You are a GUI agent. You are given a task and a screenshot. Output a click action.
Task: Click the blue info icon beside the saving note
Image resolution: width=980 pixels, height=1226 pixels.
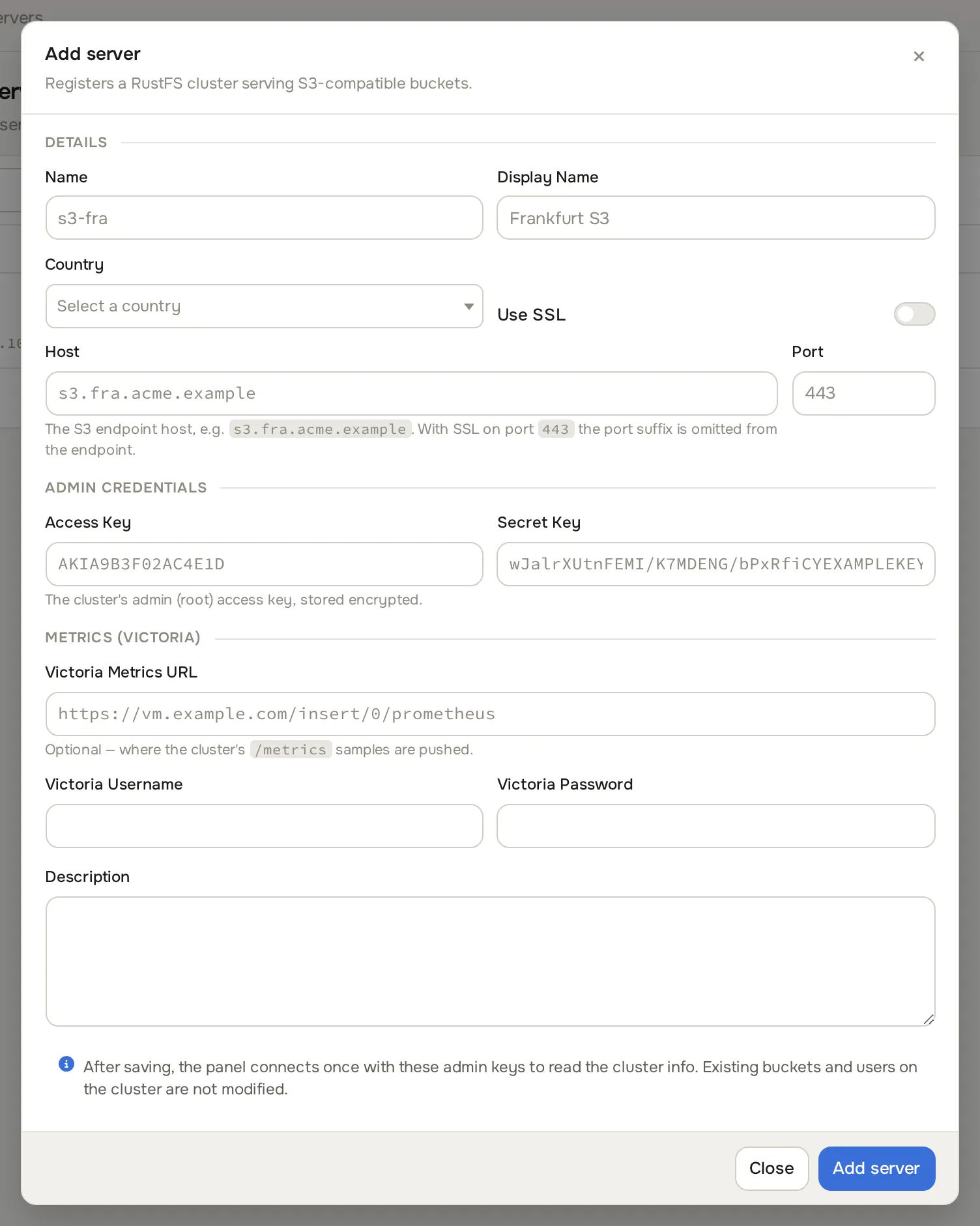pos(66,1064)
